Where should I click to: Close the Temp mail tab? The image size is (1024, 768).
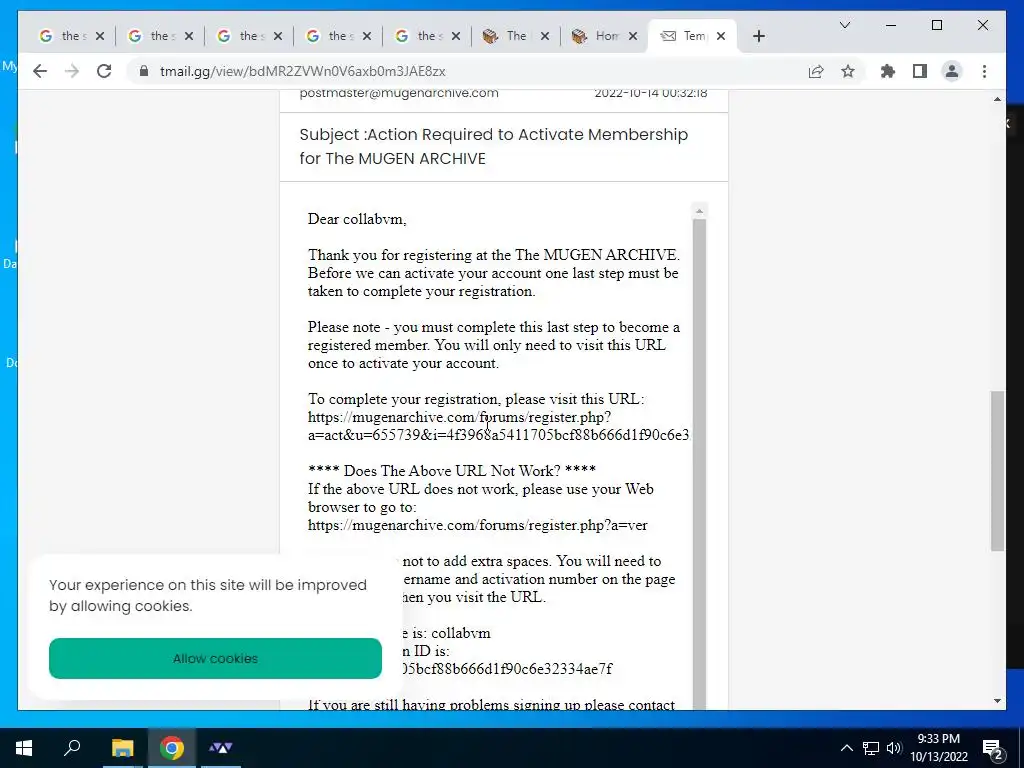click(x=721, y=36)
